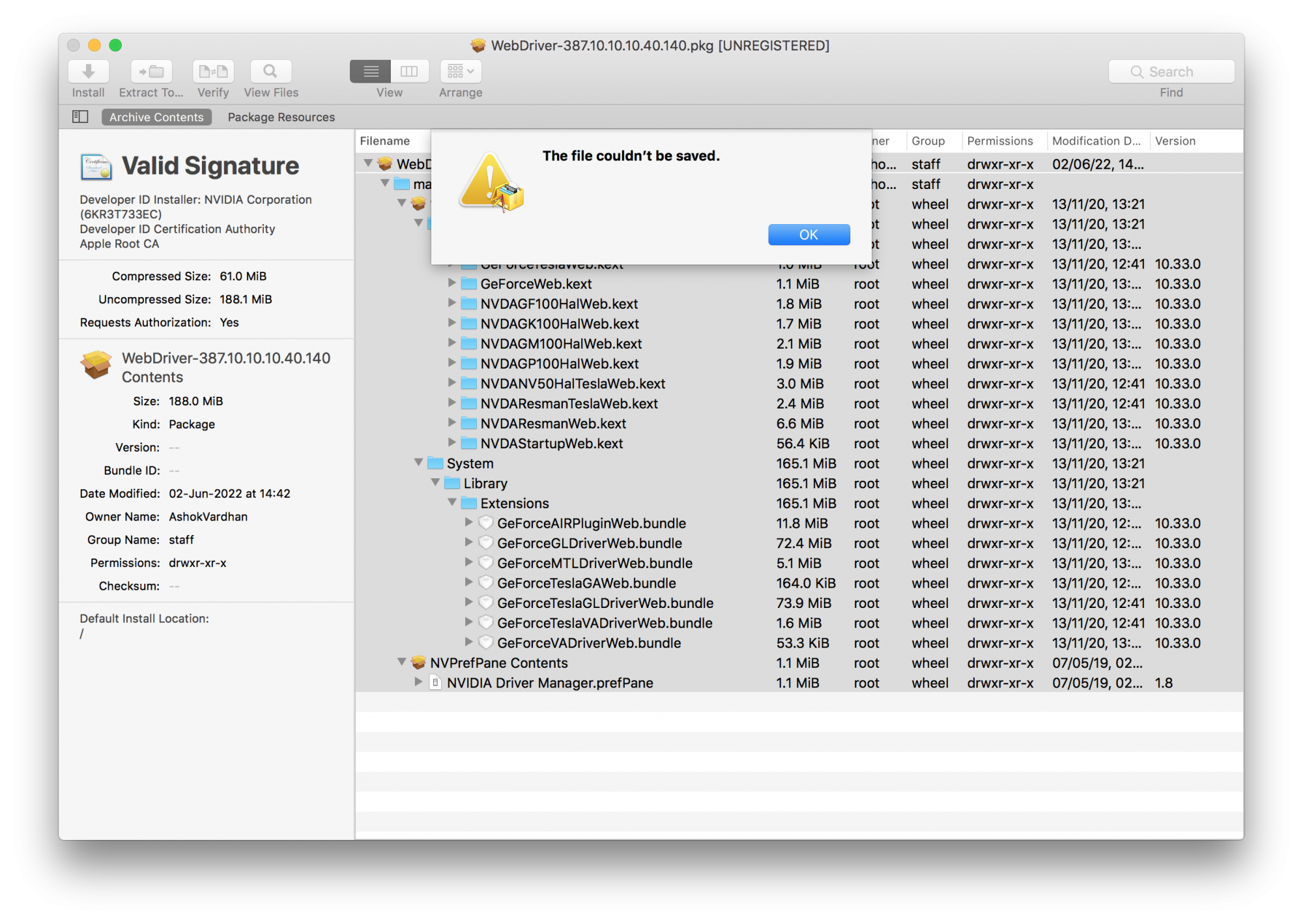Click the warning icon in the dialog
1303x924 pixels.
pos(492,184)
